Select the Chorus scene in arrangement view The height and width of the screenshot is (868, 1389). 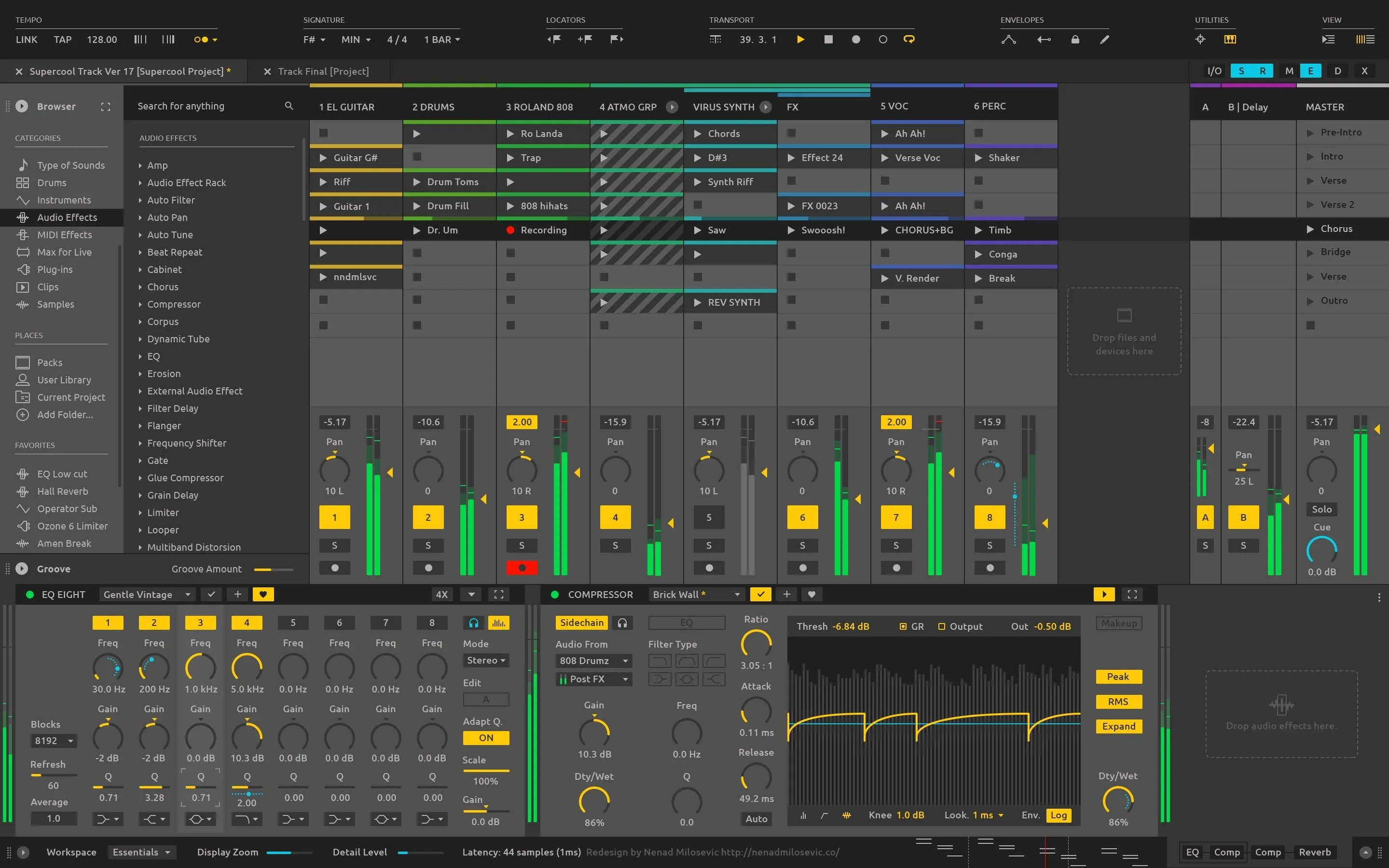(x=1337, y=229)
